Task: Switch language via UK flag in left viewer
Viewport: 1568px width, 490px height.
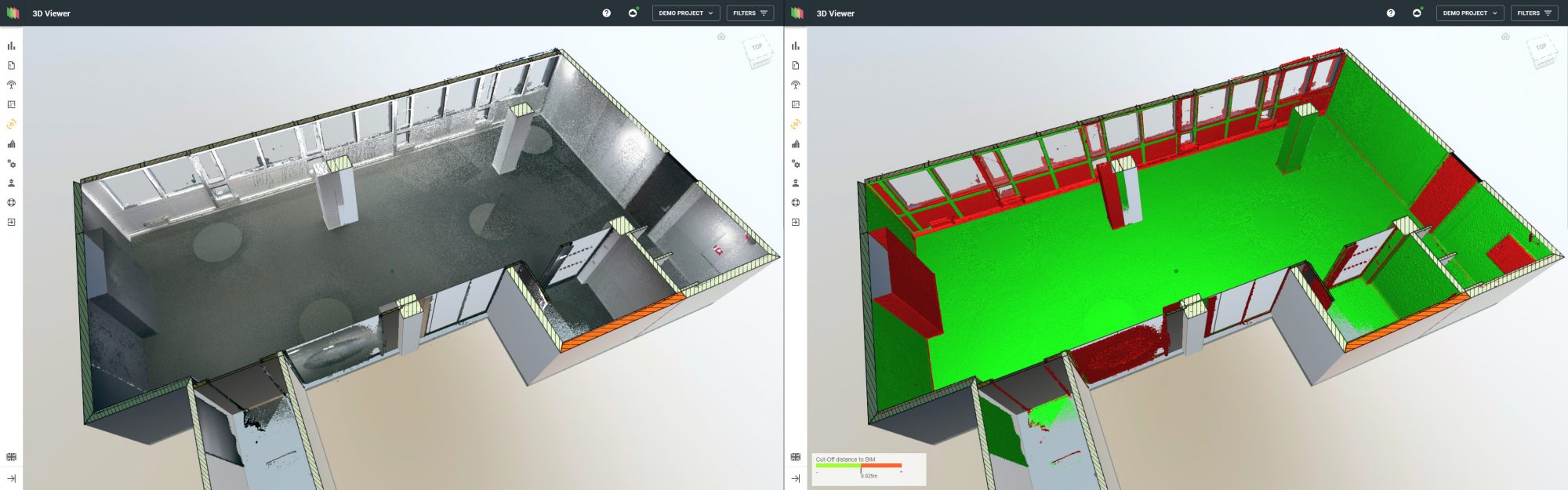Action: [x=11, y=457]
